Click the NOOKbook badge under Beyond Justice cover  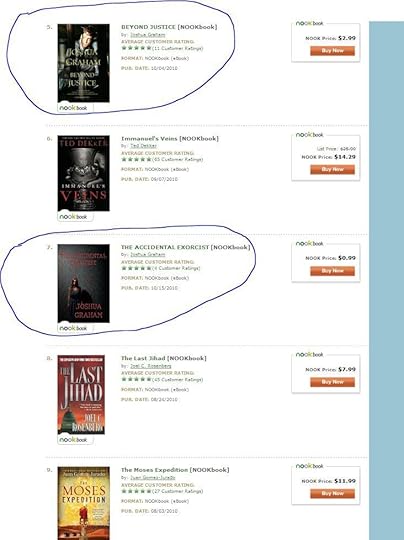(75, 108)
